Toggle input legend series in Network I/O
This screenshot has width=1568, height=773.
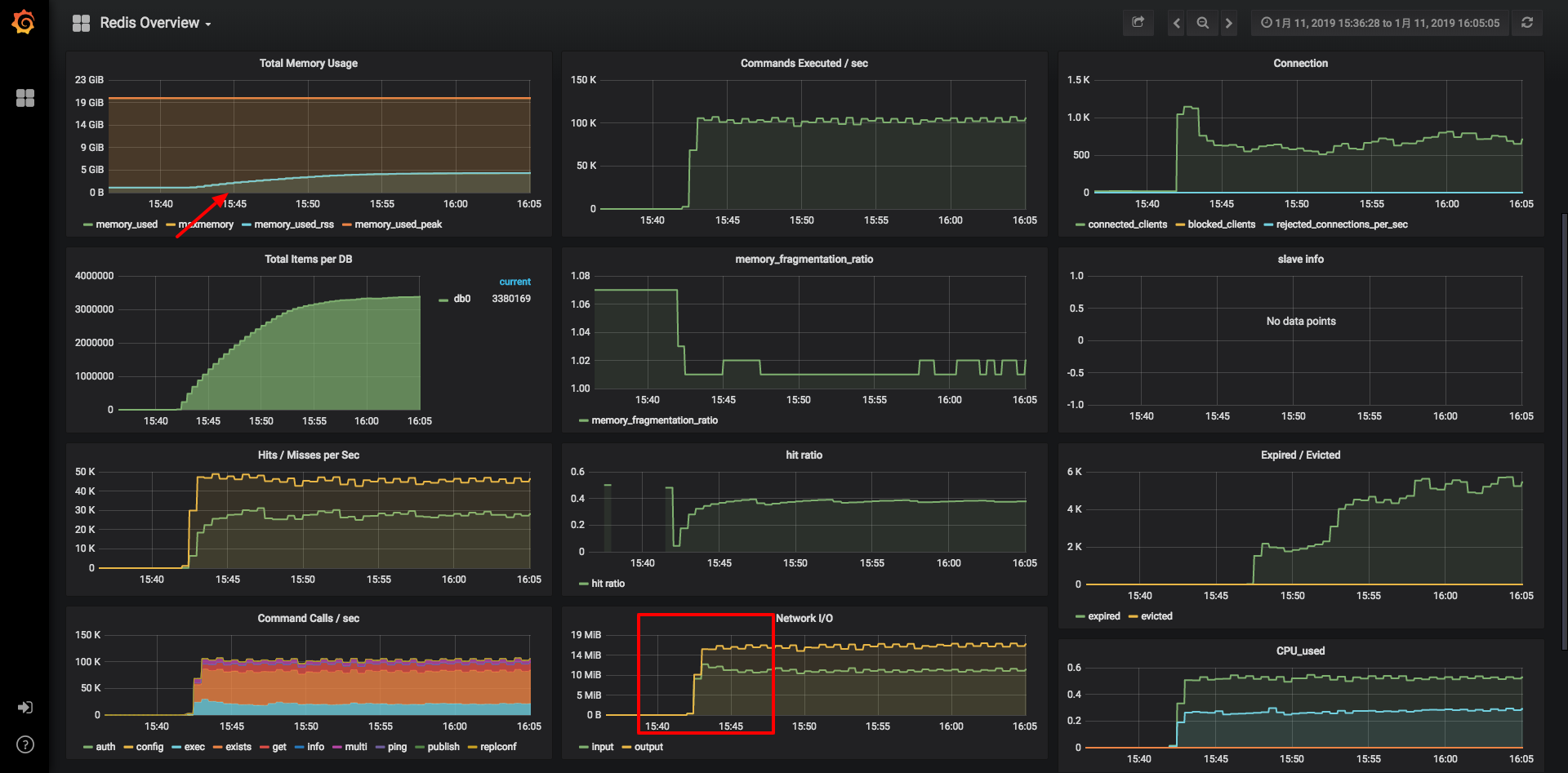coord(603,747)
